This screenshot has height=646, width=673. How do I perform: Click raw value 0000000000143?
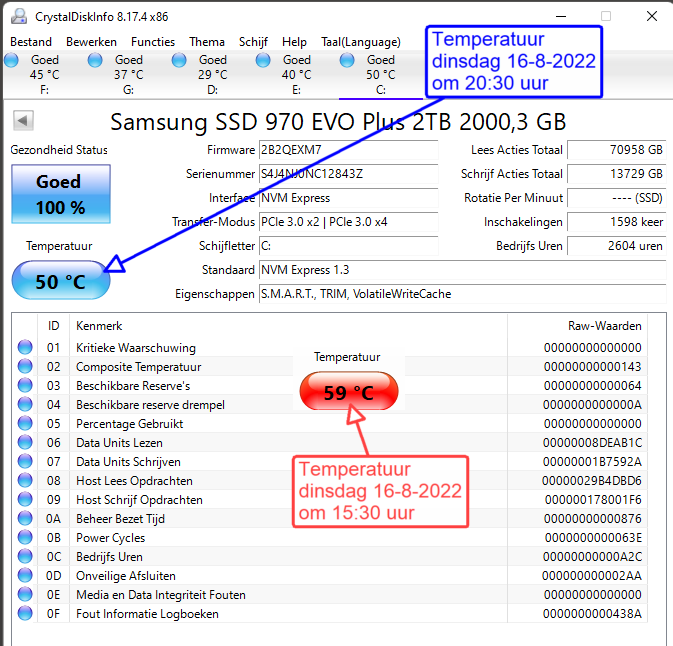pos(593,367)
